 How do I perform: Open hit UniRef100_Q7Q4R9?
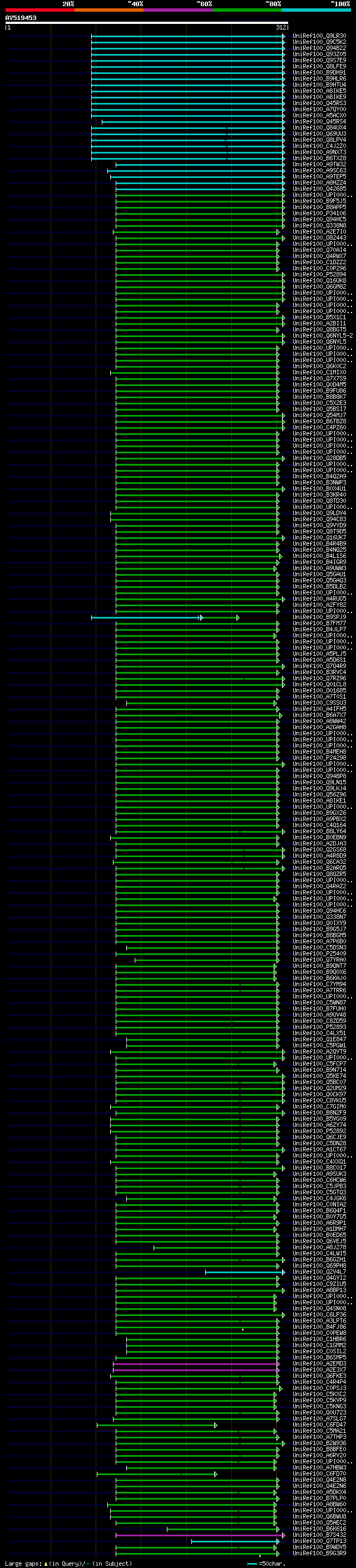(319, 666)
